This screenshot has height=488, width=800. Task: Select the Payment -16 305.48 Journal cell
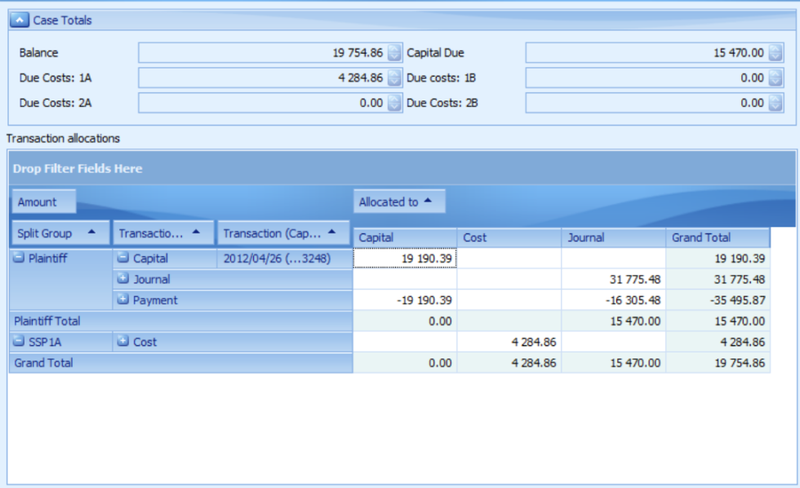pyautogui.click(x=614, y=300)
